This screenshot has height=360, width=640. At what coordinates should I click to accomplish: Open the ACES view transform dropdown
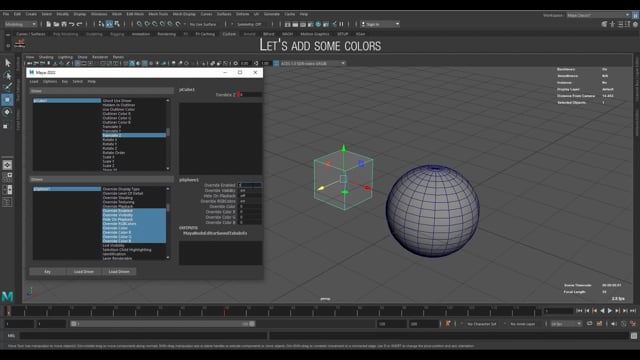(313, 63)
